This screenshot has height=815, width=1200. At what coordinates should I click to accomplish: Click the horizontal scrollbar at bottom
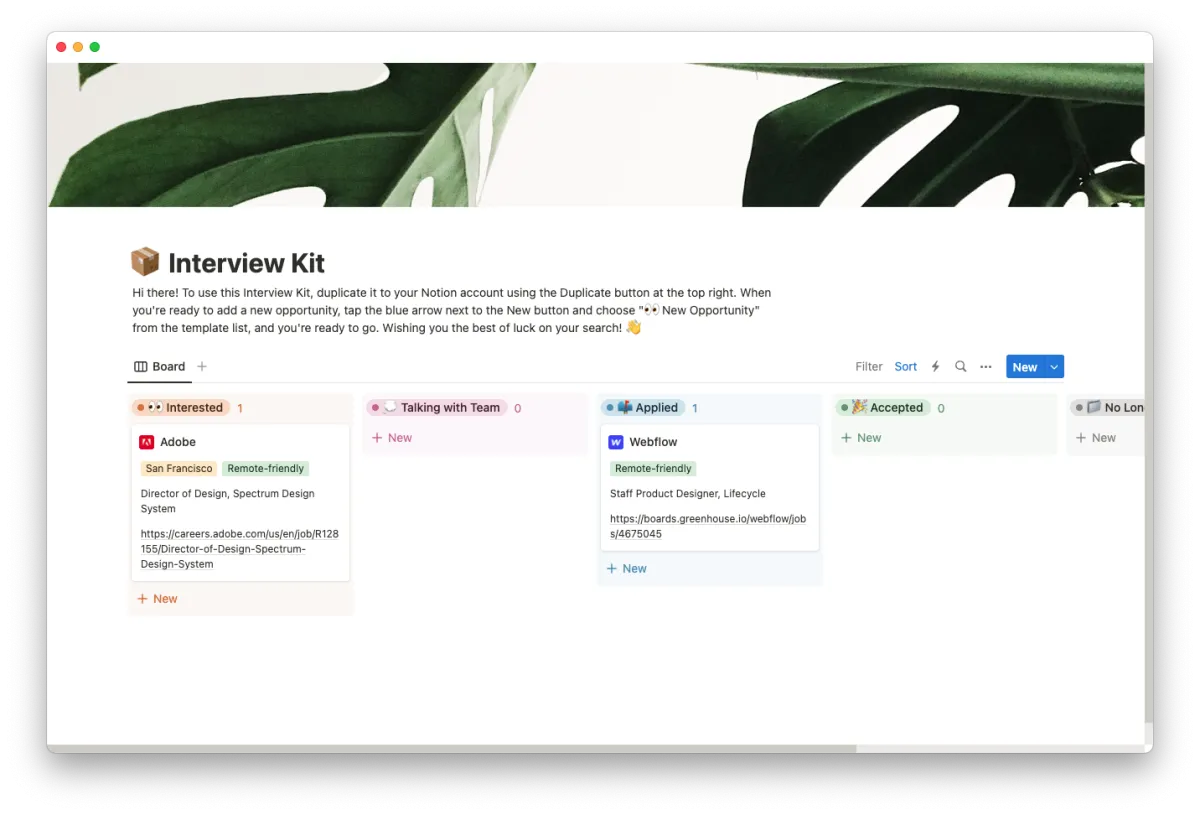click(x=452, y=748)
